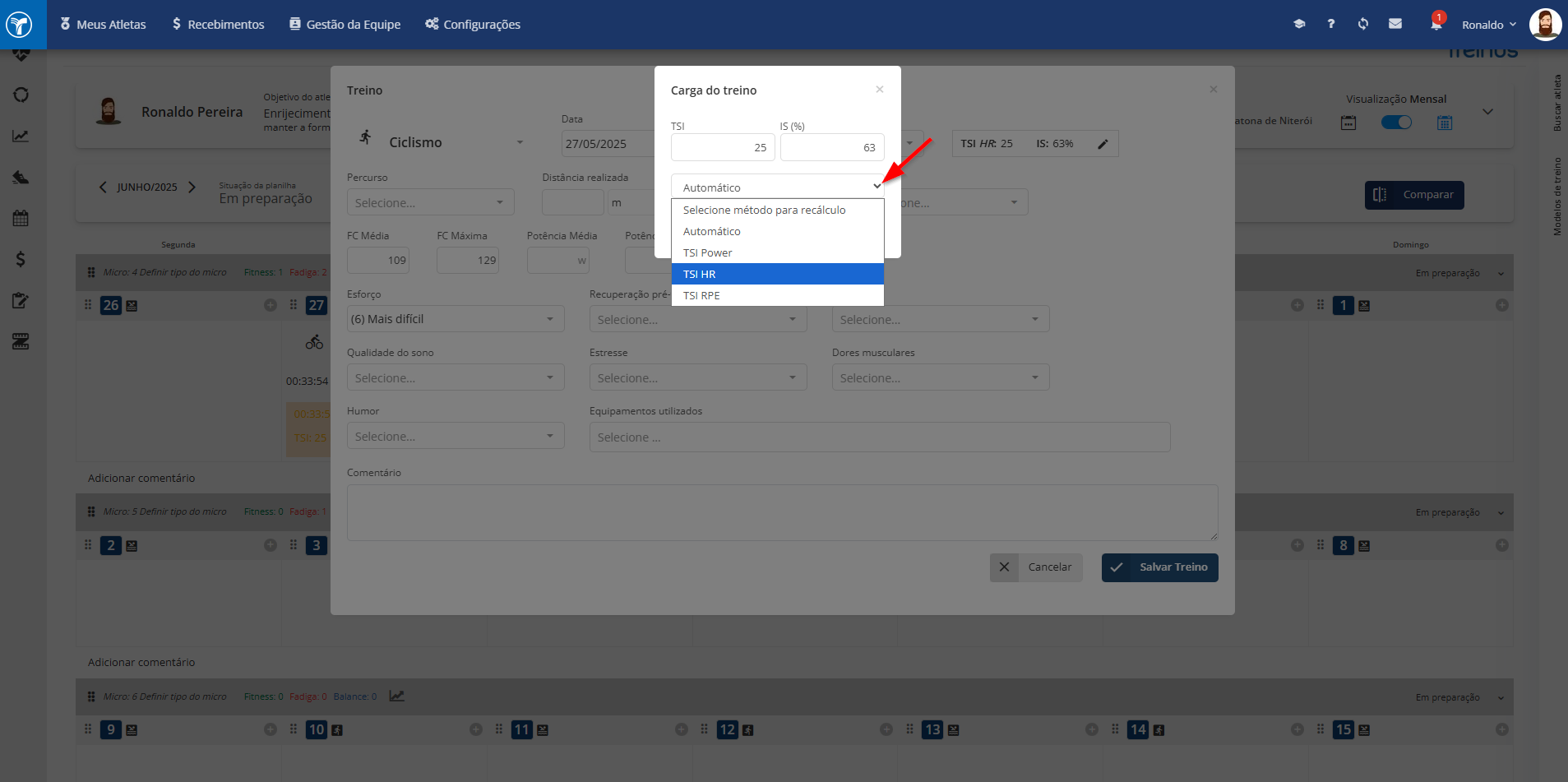Open the line chart sidebar icon

(x=21, y=136)
